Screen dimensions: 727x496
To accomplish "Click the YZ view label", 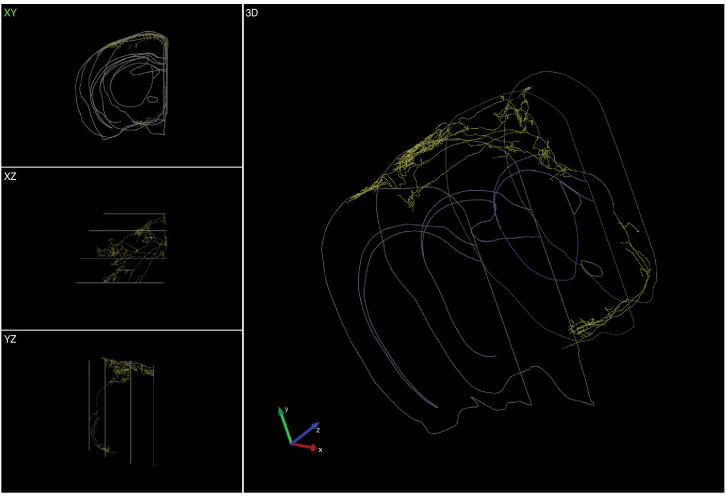I will click(10, 339).
